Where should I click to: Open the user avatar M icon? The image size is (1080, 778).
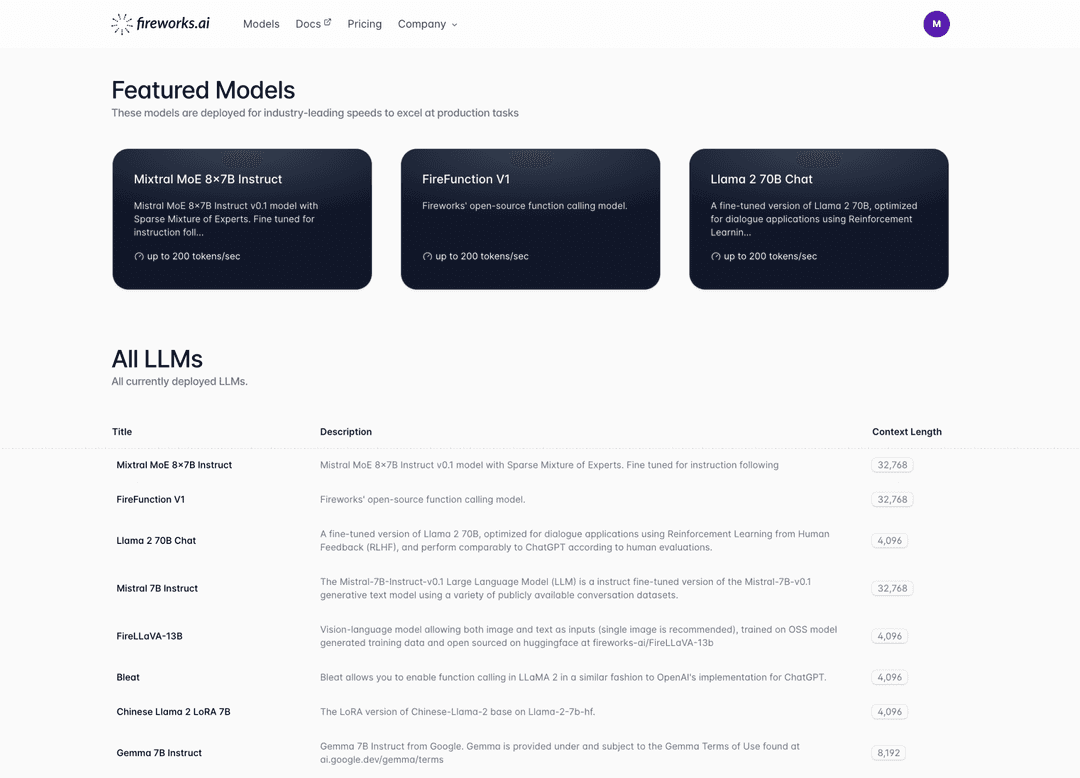coord(936,24)
